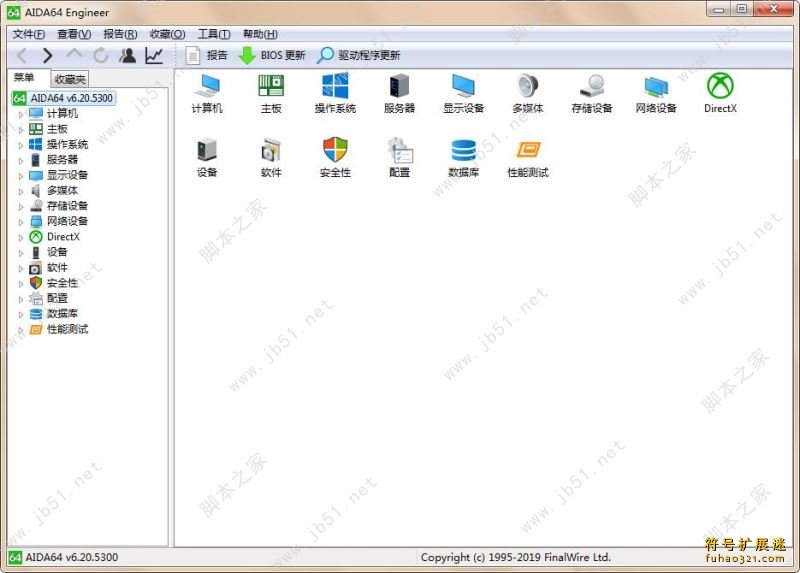This screenshot has width=800, height=573.
Task: Open the 查看(V) menu
Action: click(x=74, y=34)
